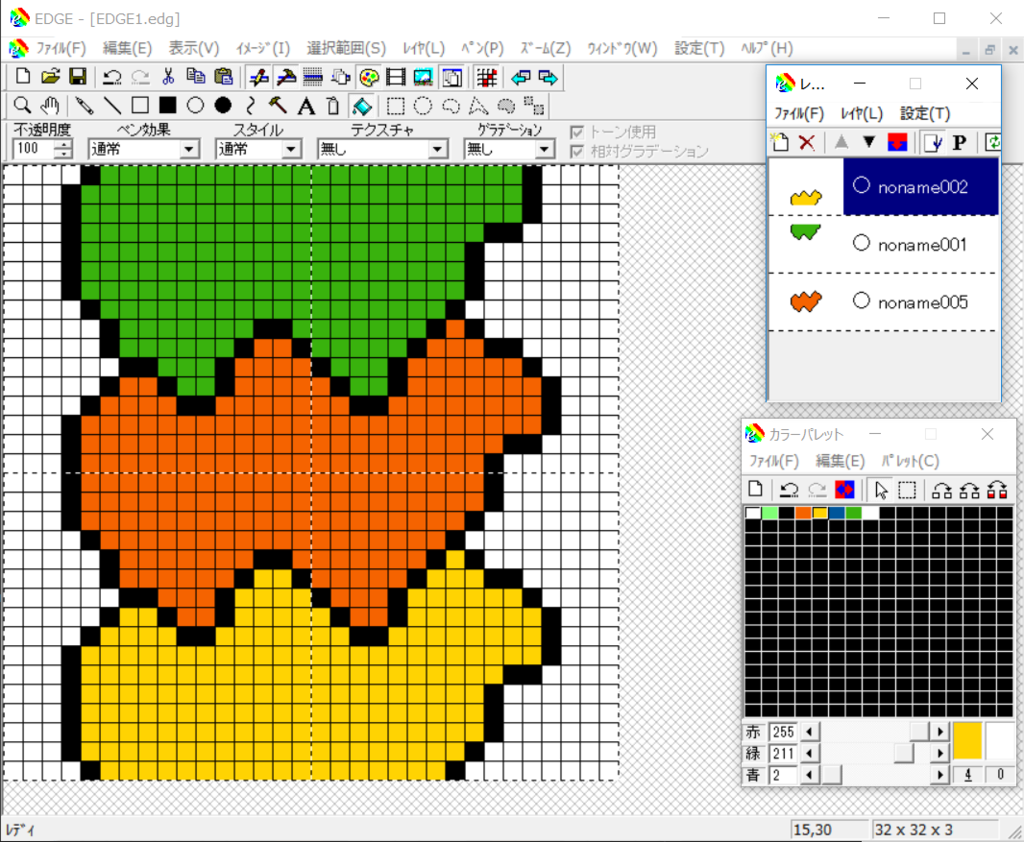The image size is (1024, 842).
Task: Delete layer with red X icon
Action: 807,142
